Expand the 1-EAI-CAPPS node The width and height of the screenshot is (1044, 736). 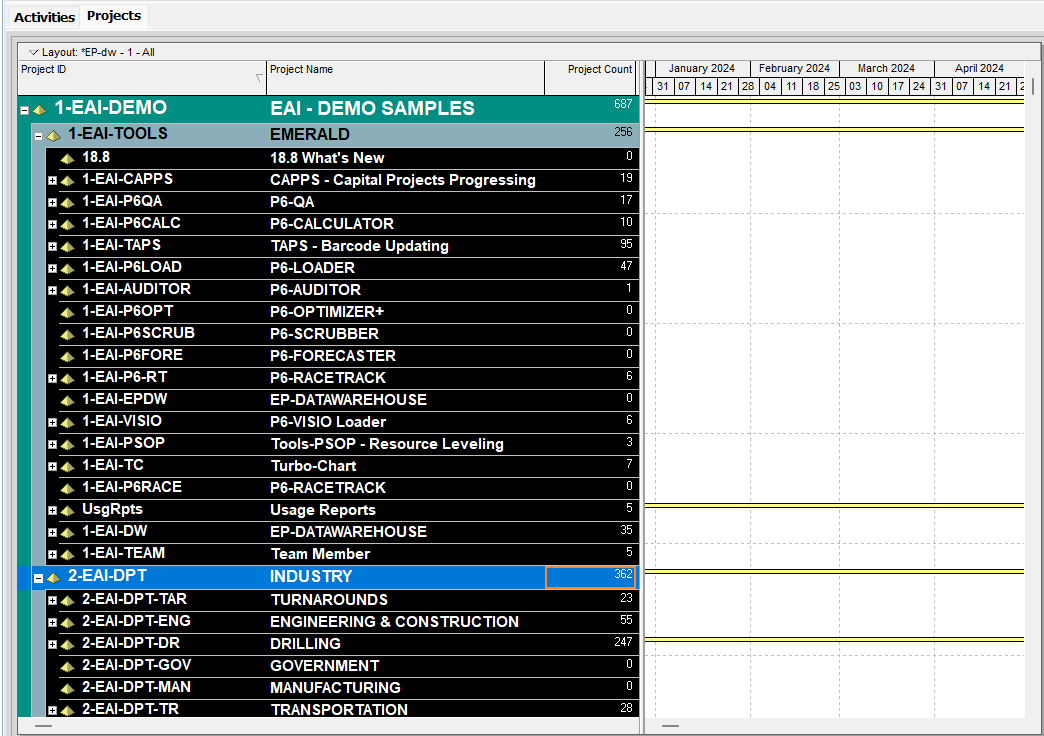(52, 181)
